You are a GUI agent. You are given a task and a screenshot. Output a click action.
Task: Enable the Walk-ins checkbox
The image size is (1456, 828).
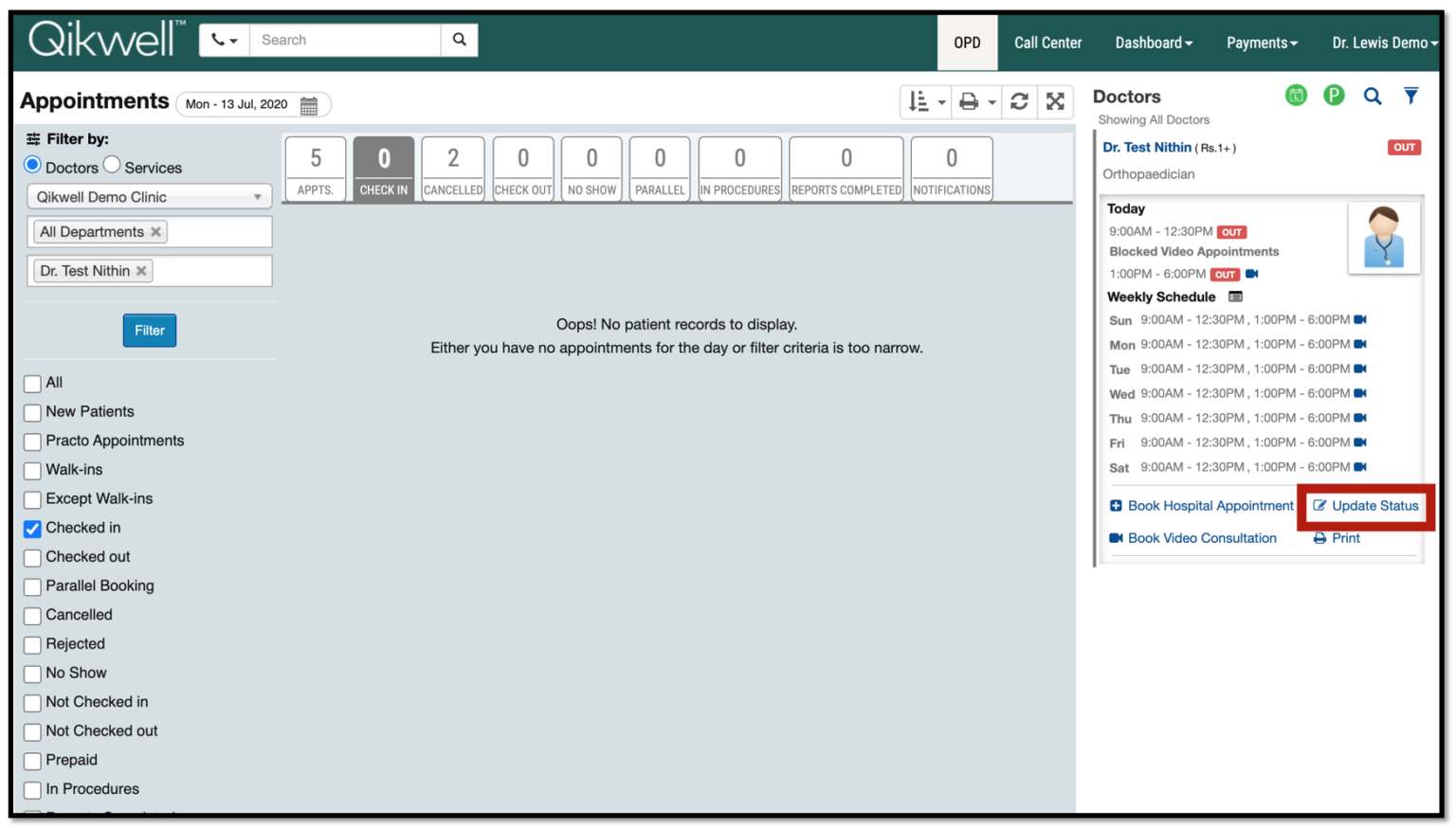coord(32,471)
